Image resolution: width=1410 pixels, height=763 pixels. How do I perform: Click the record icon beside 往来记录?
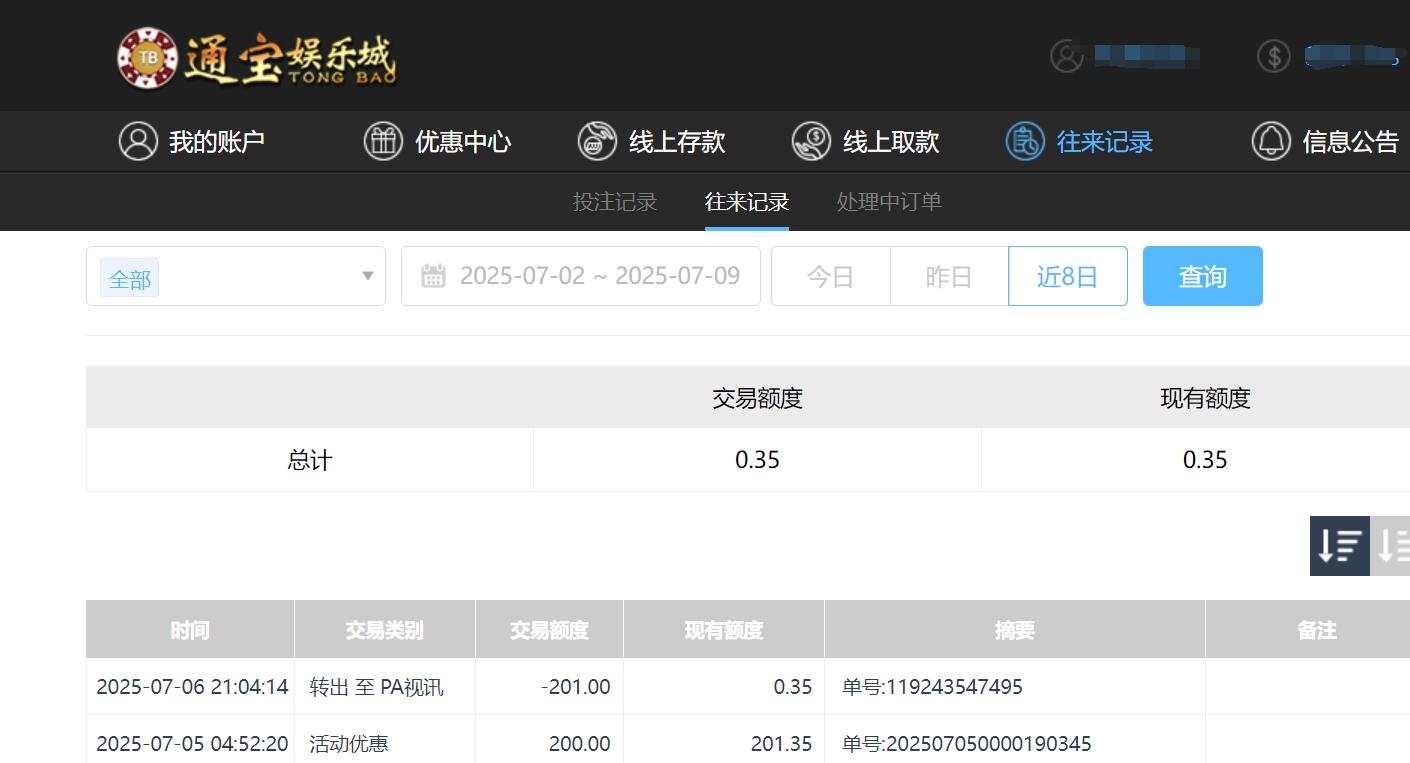click(1025, 141)
